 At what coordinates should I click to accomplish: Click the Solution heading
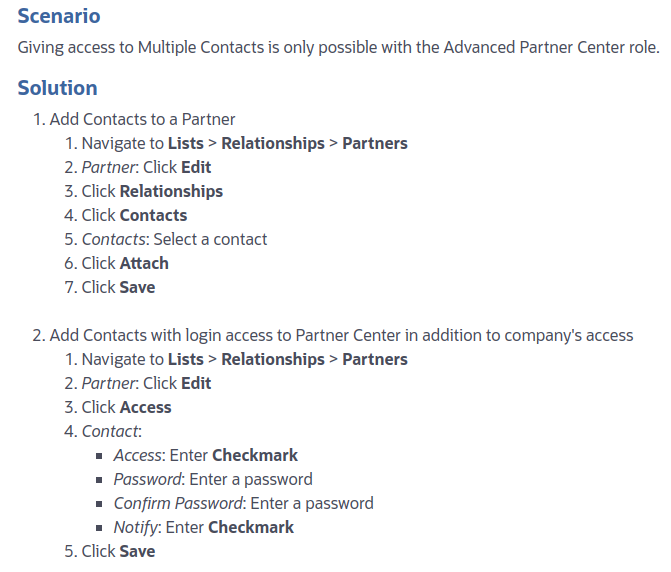pyautogui.click(x=57, y=88)
